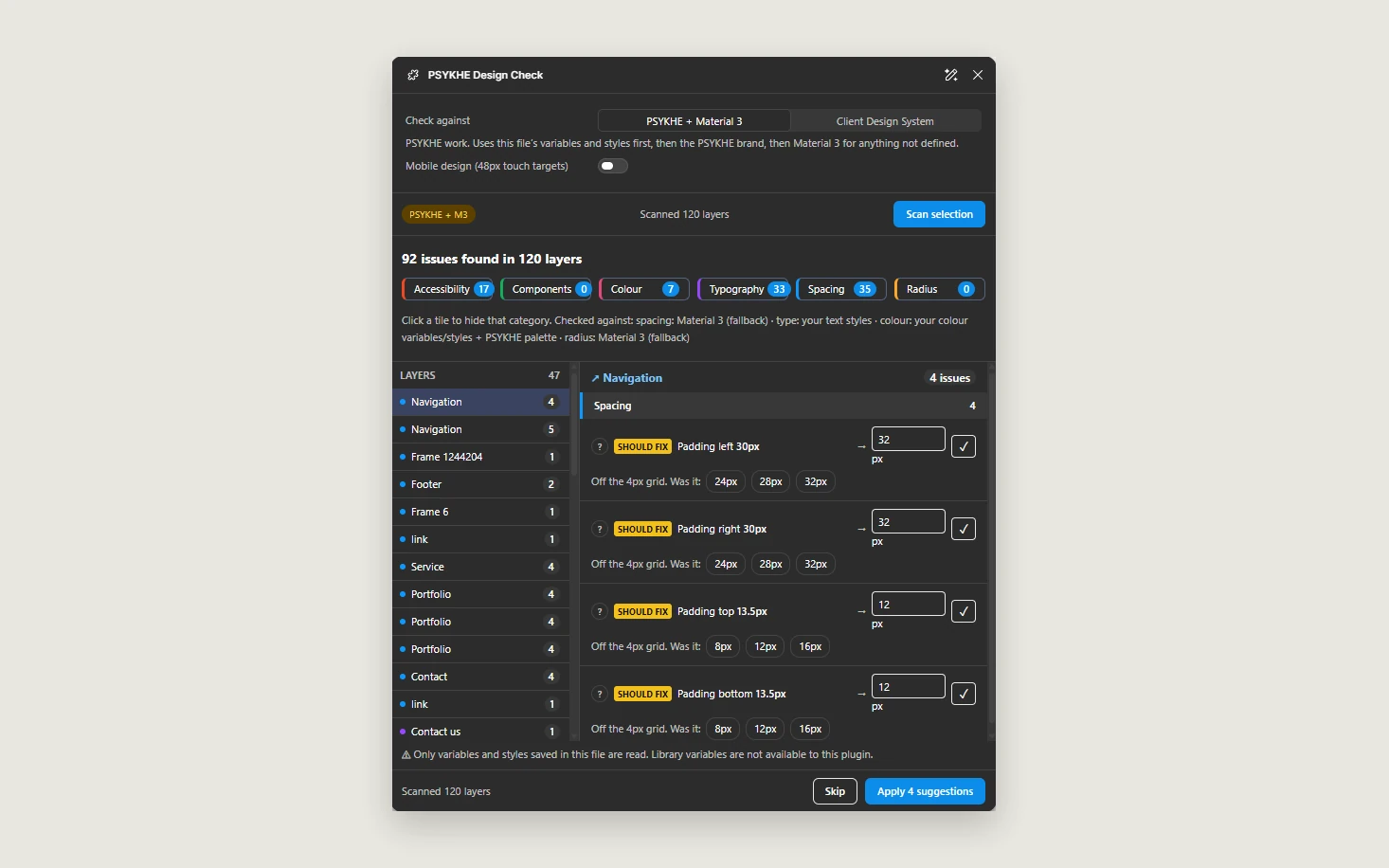
Task: Collapse the Spacing issues section header
Action: 785,406
